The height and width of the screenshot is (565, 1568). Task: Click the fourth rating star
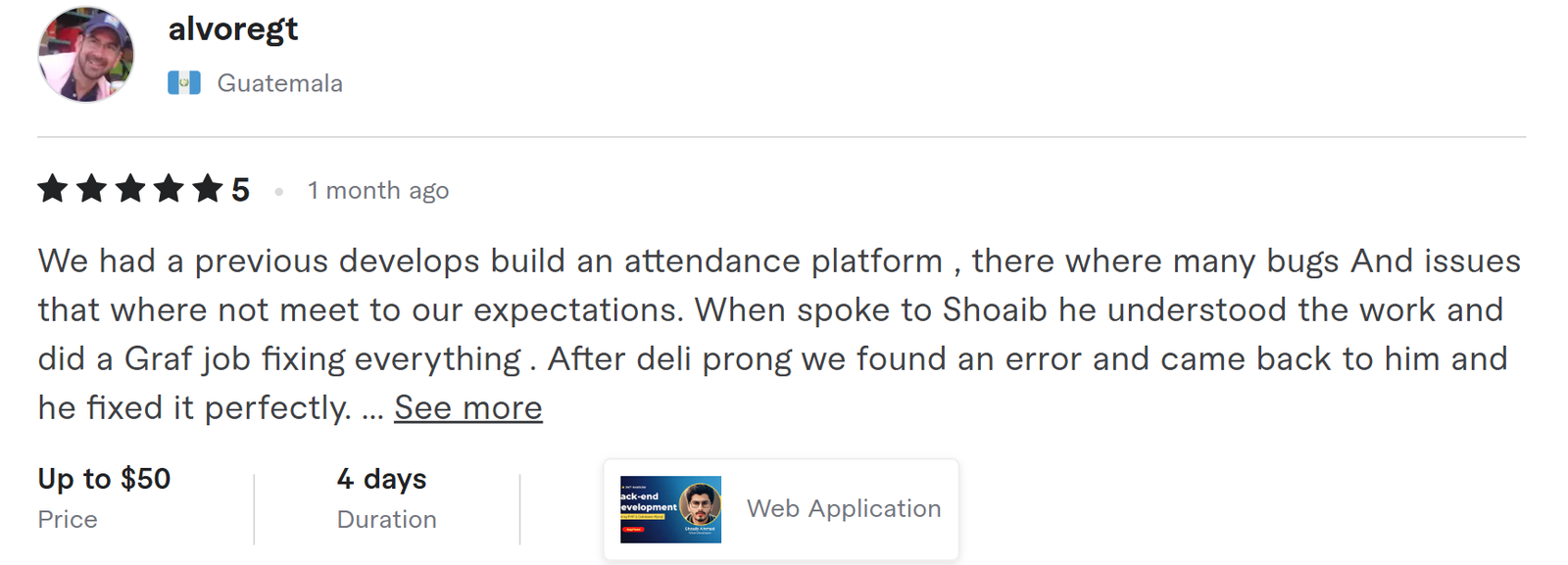coord(169,188)
